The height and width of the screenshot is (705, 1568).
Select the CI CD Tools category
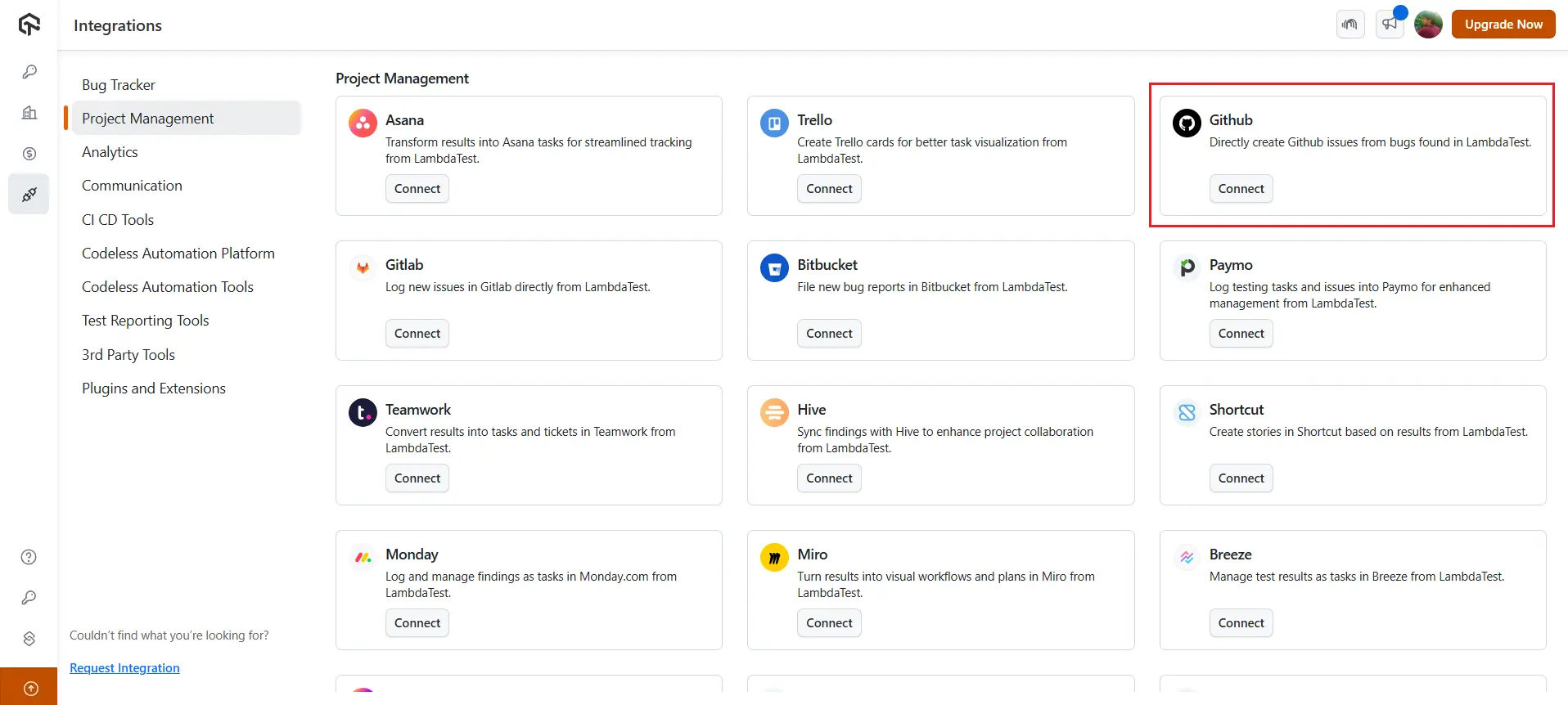click(118, 220)
